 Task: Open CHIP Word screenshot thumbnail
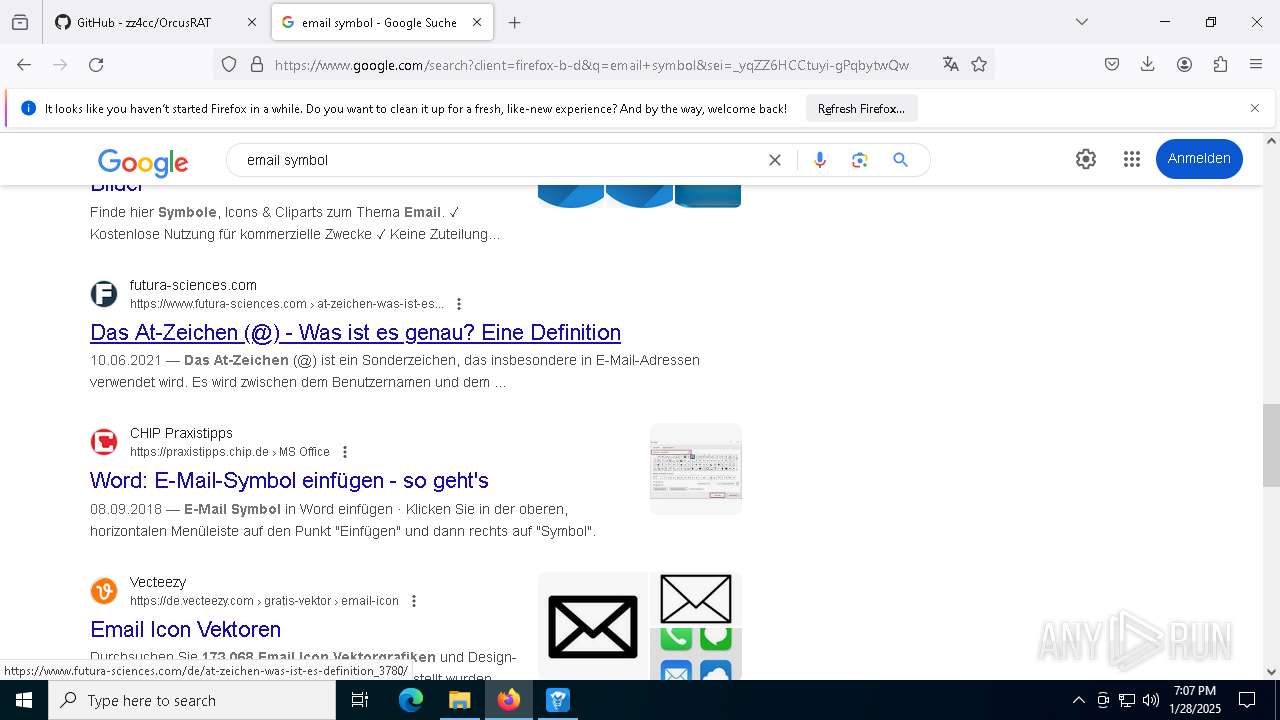click(696, 469)
